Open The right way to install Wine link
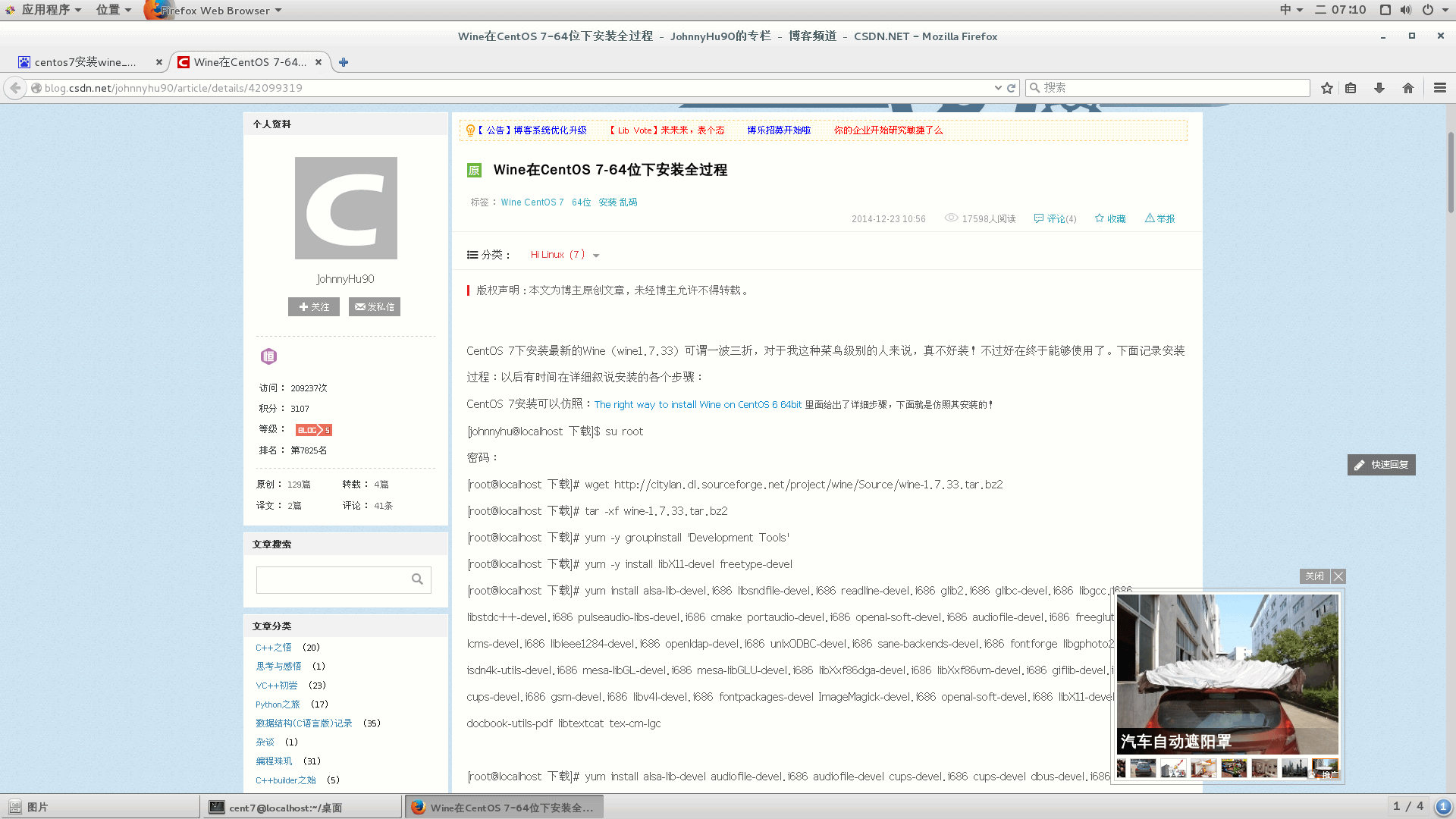This screenshot has width=1456, height=819. click(698, 405)
